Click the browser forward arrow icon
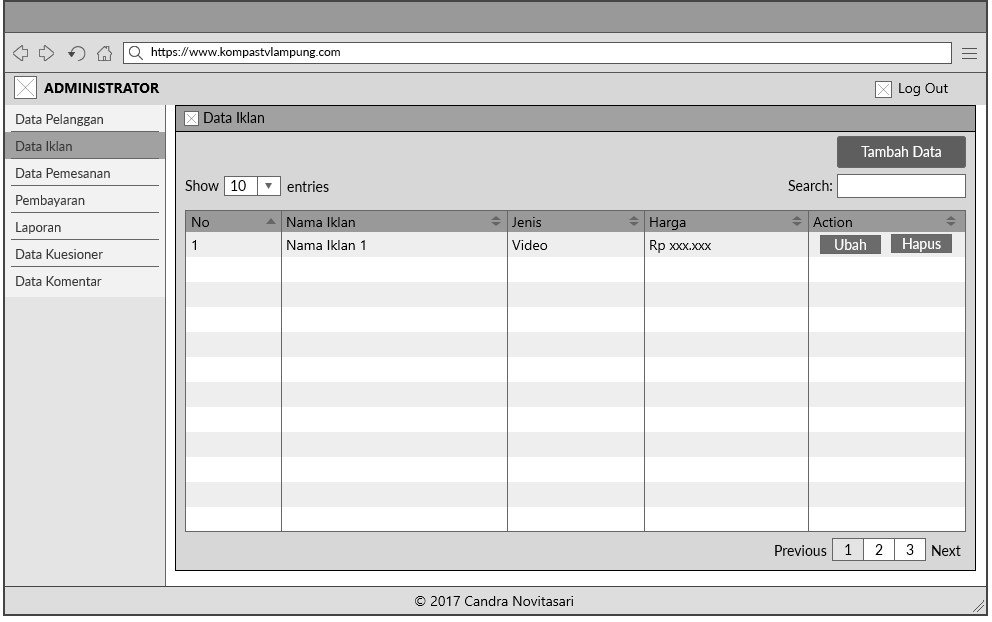 coord(47,53)
